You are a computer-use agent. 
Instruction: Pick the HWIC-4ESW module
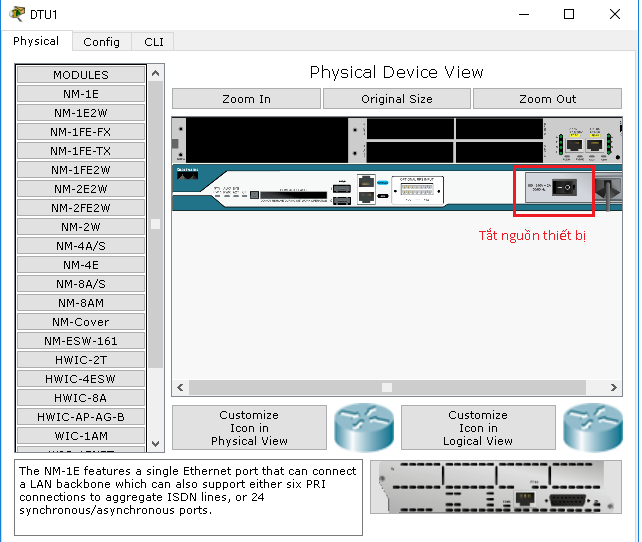[81, 379]
